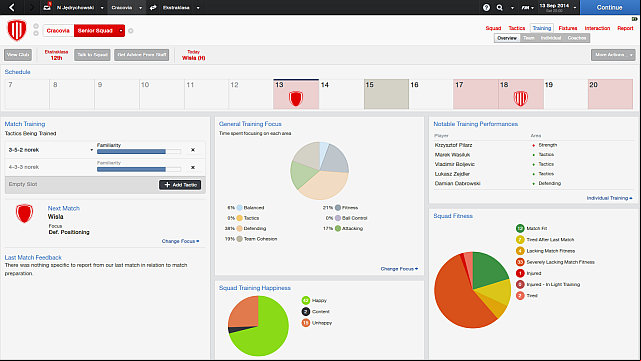Select the Coaches sub-tab

pos(577,38)
